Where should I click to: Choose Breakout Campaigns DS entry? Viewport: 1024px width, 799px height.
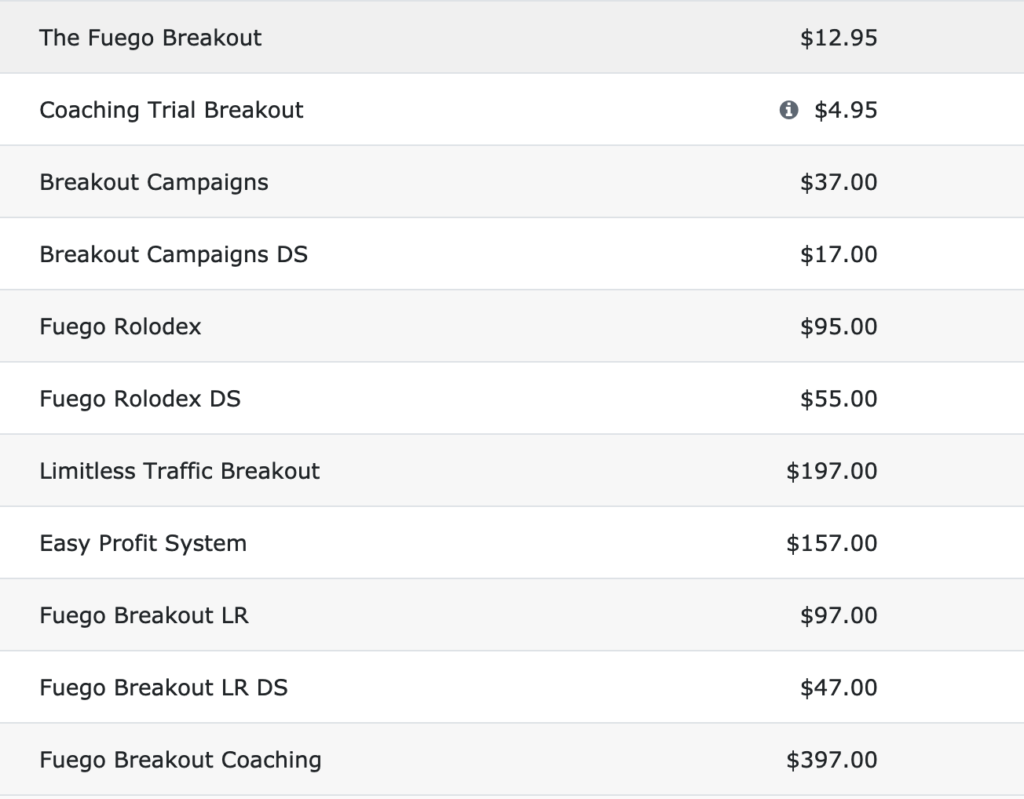pos(173,254)
